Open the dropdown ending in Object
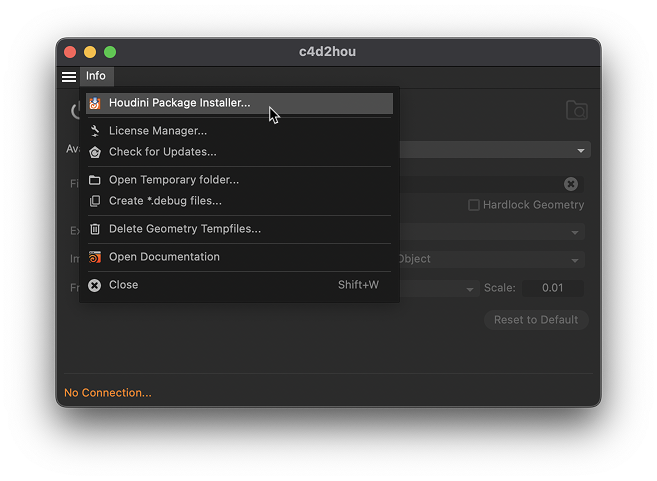Image resolution: width=657 pixels, height=481 pixels. click(491, 259)
